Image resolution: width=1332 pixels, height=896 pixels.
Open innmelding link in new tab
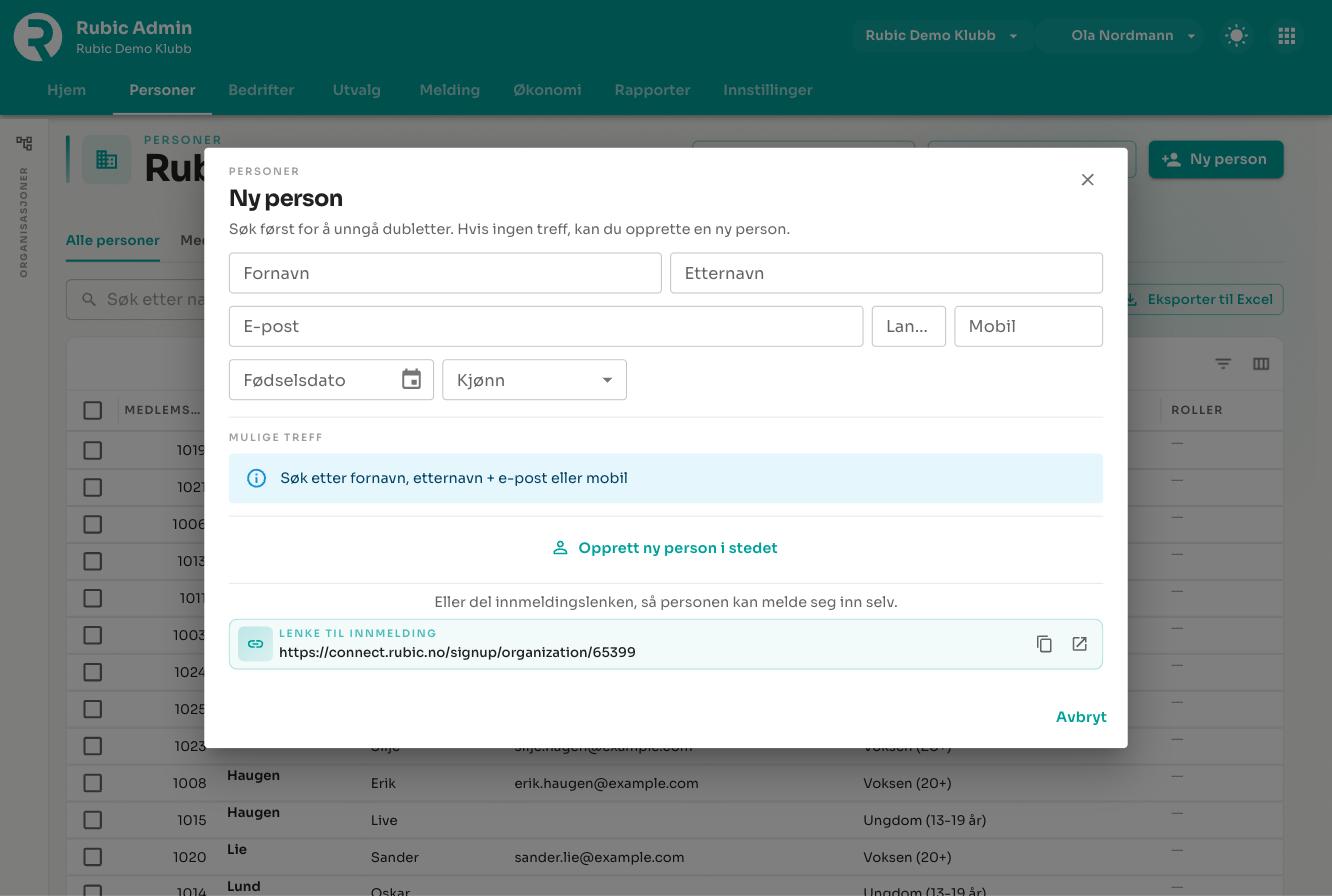[1079, 644]
